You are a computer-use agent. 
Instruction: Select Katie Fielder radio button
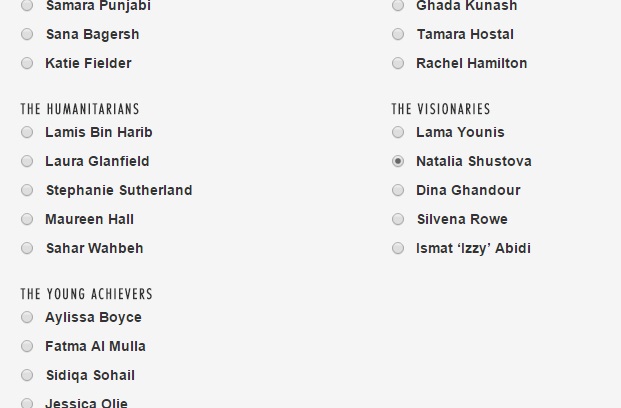tap(27, 63)
